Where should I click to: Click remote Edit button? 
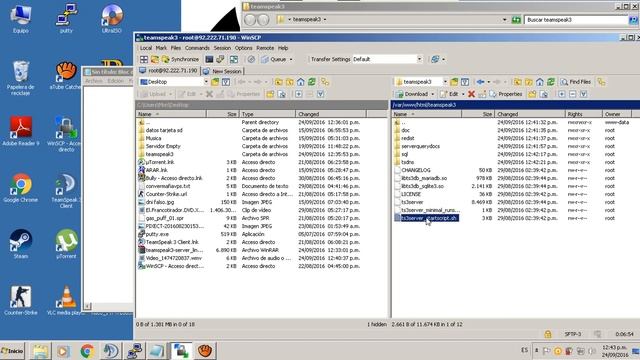coord(449,94)
